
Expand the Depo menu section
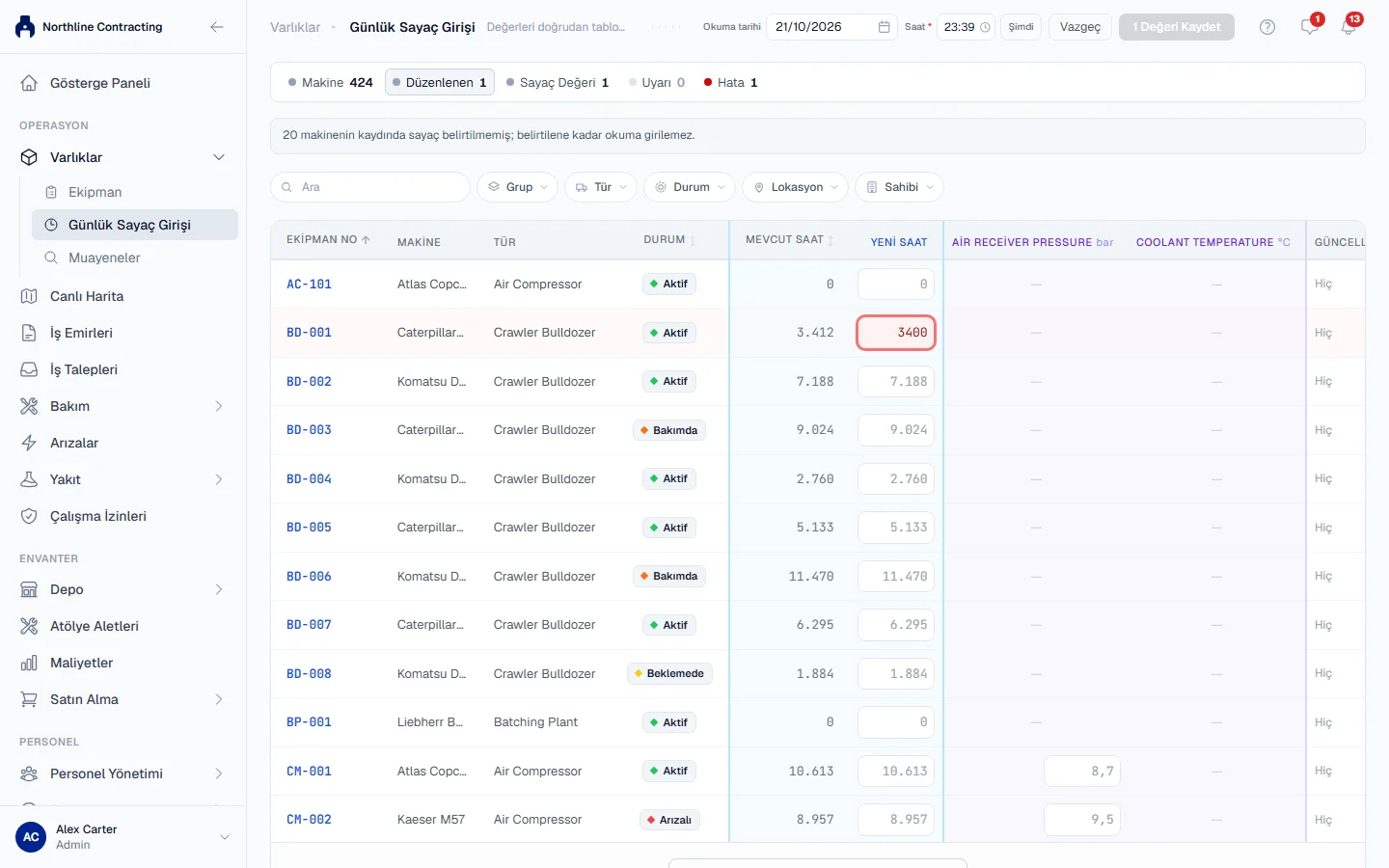219,589
